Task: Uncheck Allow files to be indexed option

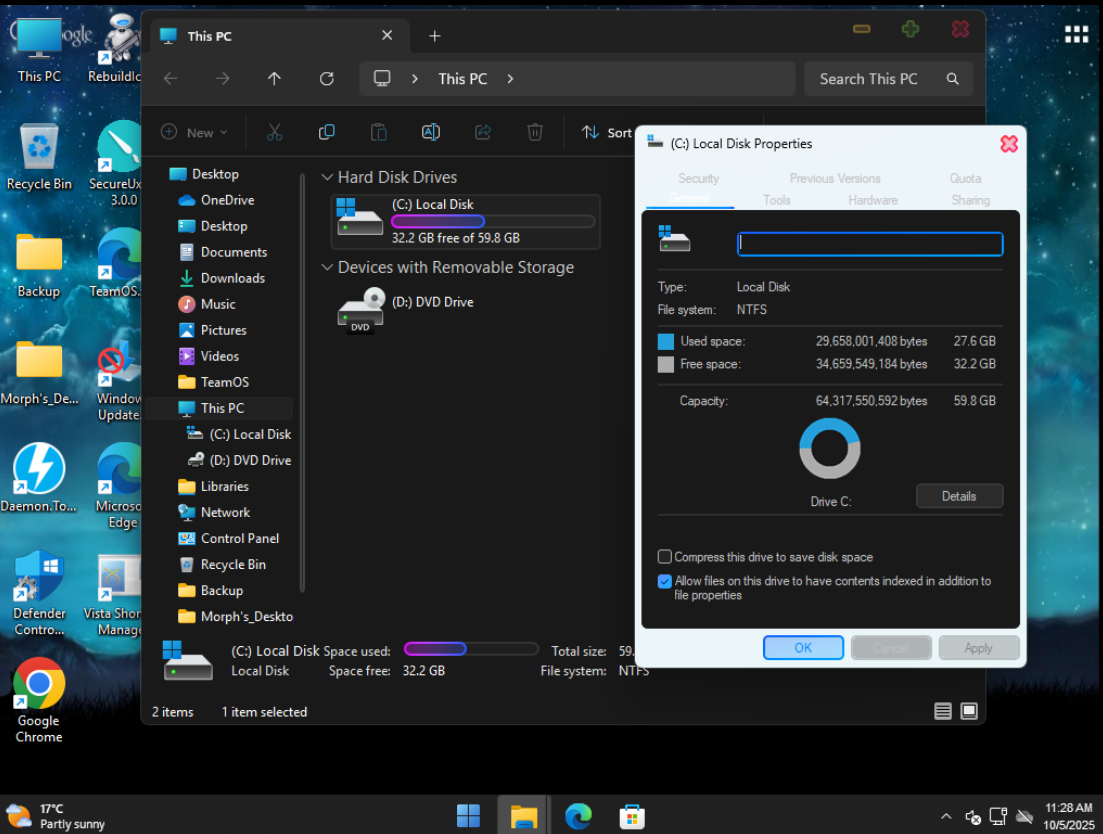Action: 665,582
